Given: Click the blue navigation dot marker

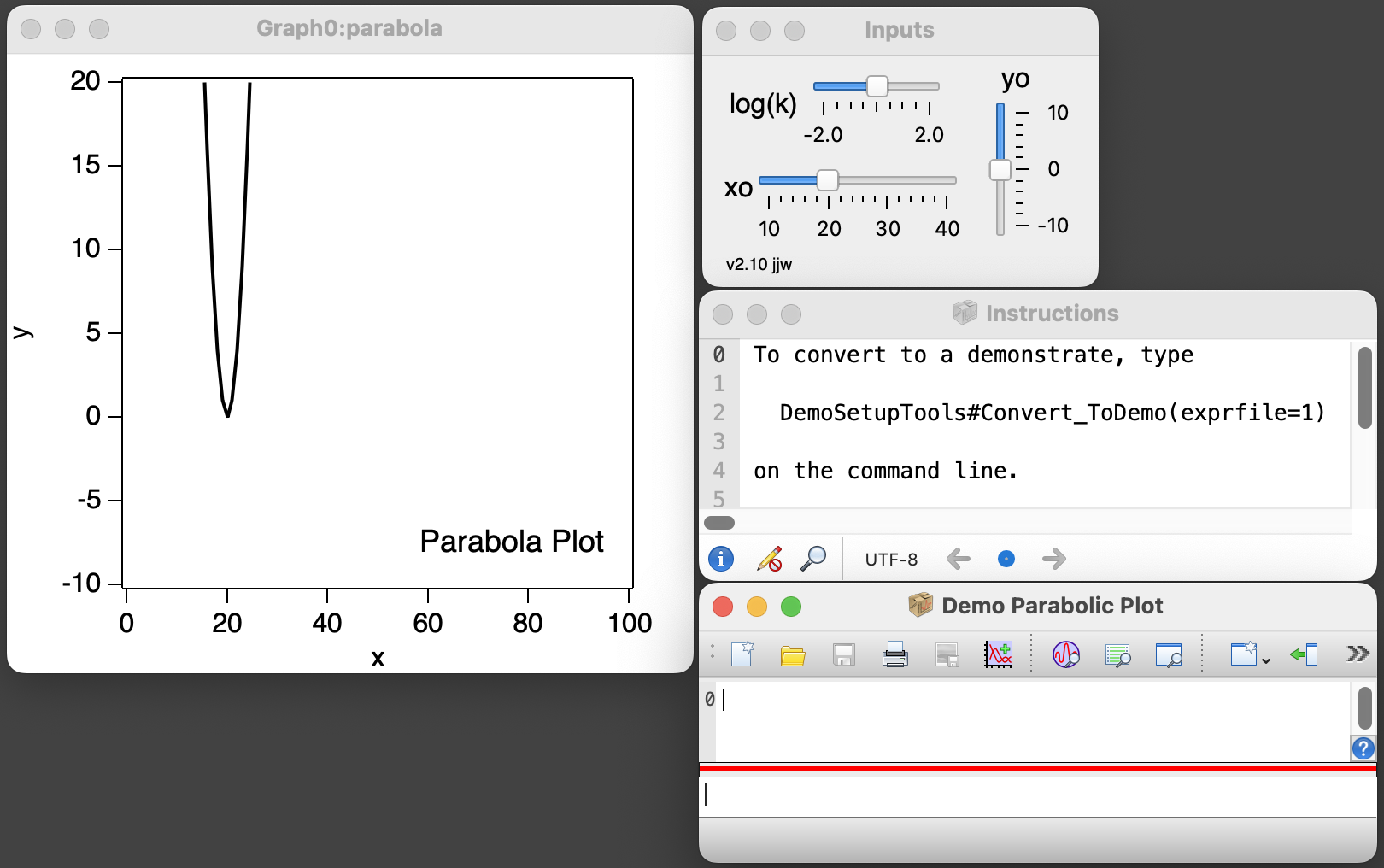Looking at the screenshot, I should (x=1006, y=560).
